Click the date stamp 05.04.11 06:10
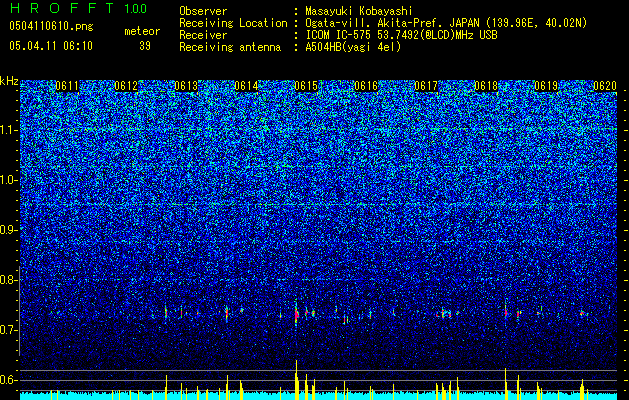This screenshot has height=400, width=629. (51, 46)
